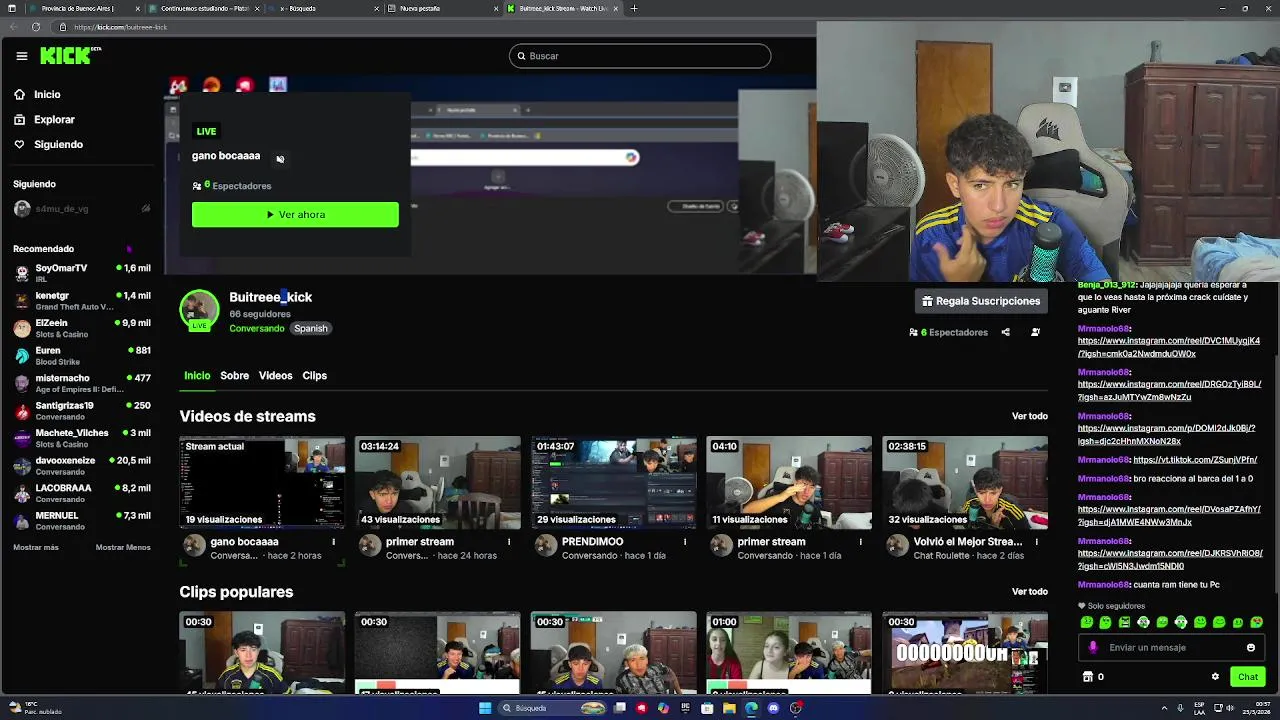
Task: Open followed channel s4mu_de_vg
Action: (80, 209)
